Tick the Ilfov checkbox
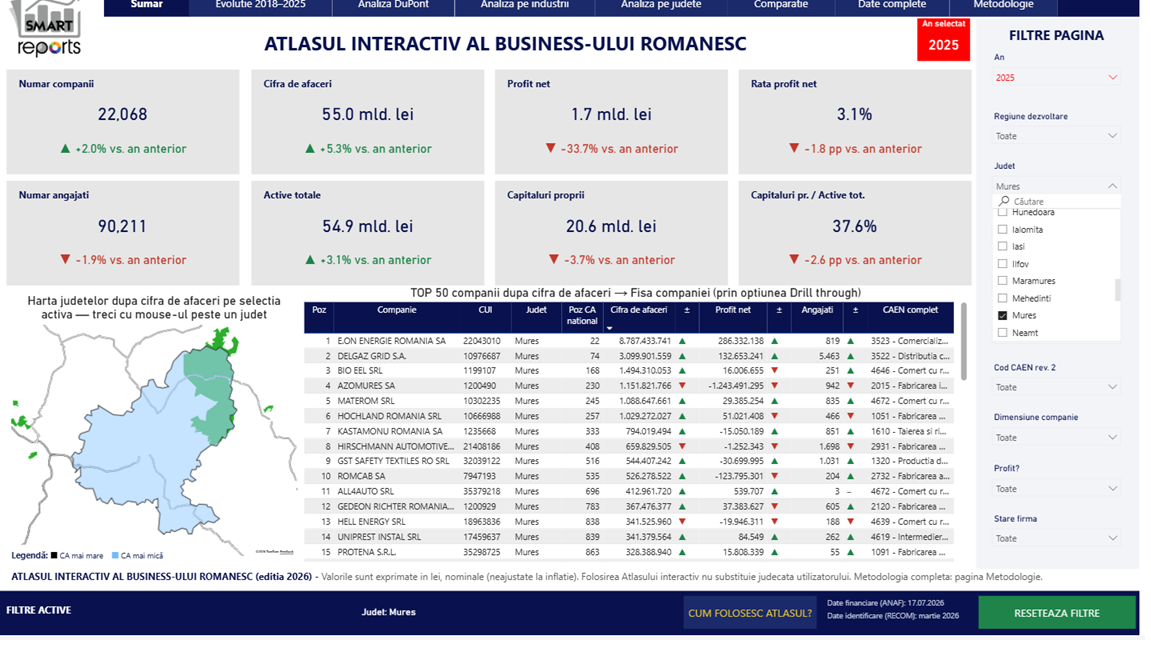The image size is (1151, 645). pyautogui.click(x=1003, y=263)
